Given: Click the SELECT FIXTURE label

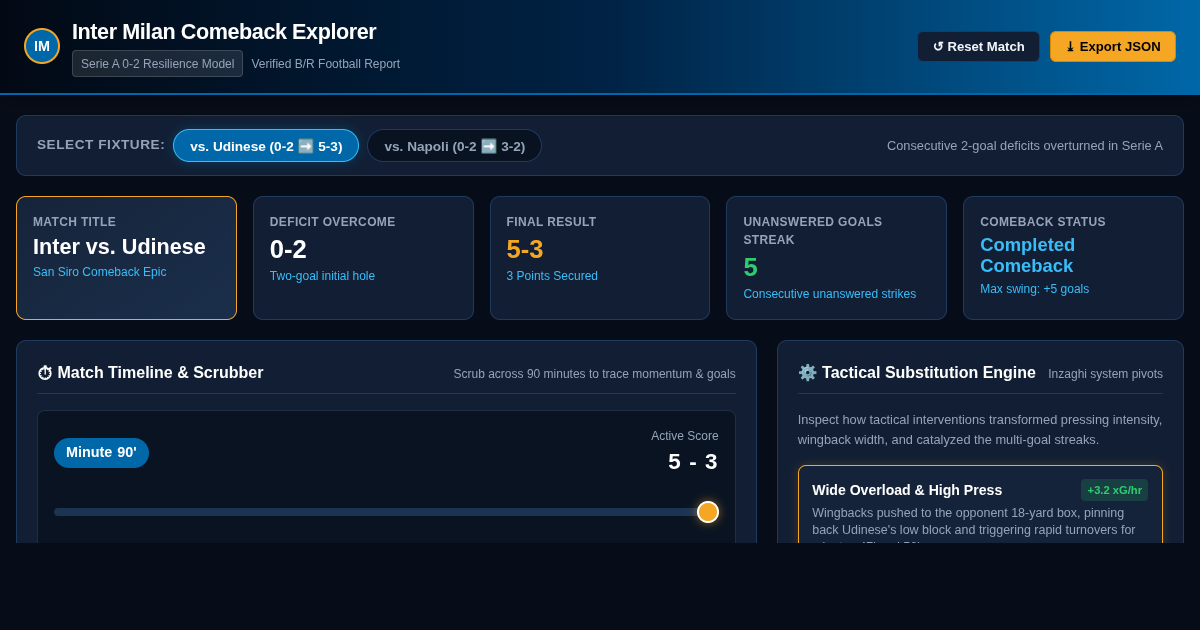Looking at the screenshot, I should [x=101, y=145].
